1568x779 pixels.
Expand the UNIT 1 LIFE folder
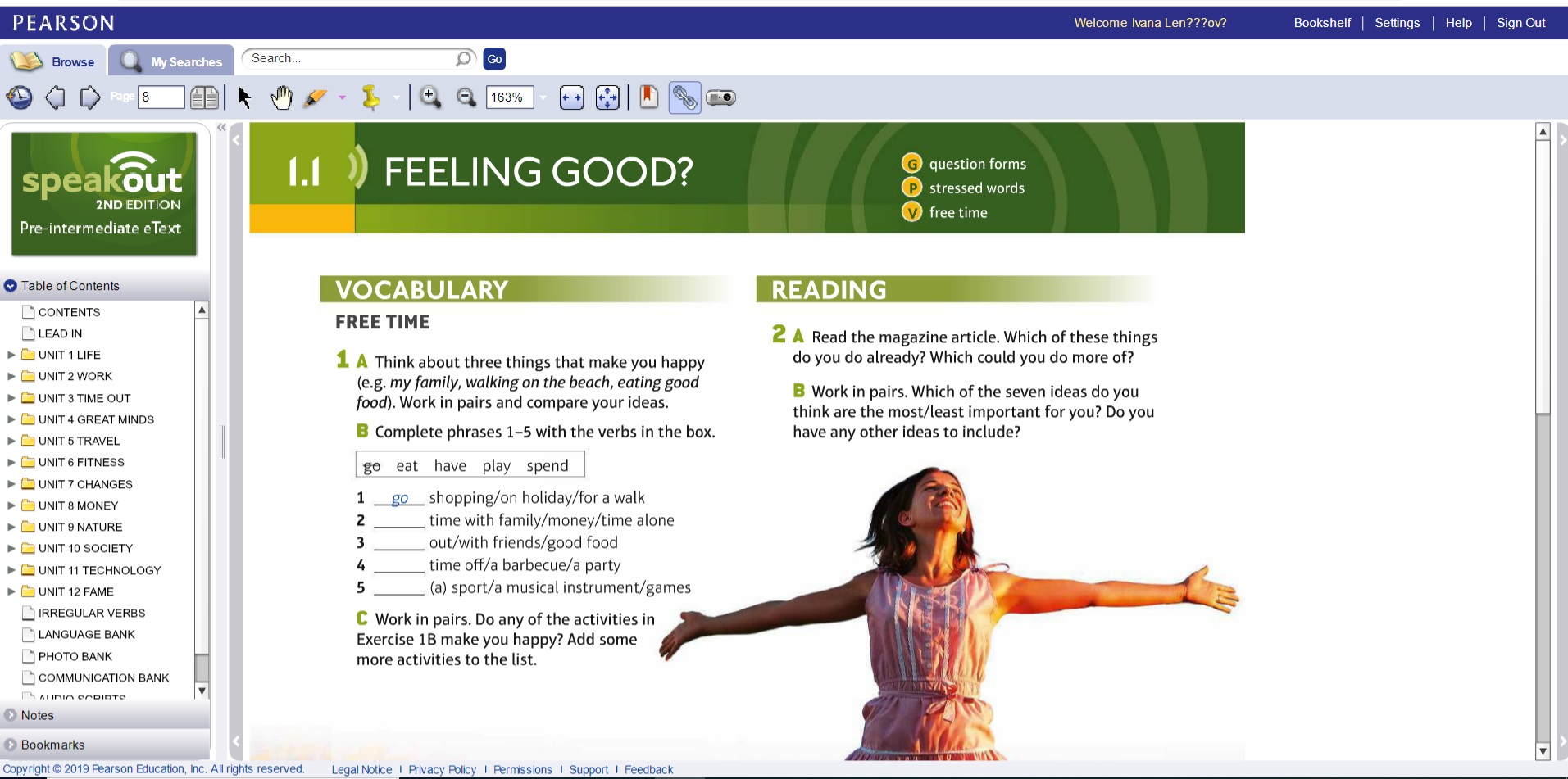click(11, 355)
